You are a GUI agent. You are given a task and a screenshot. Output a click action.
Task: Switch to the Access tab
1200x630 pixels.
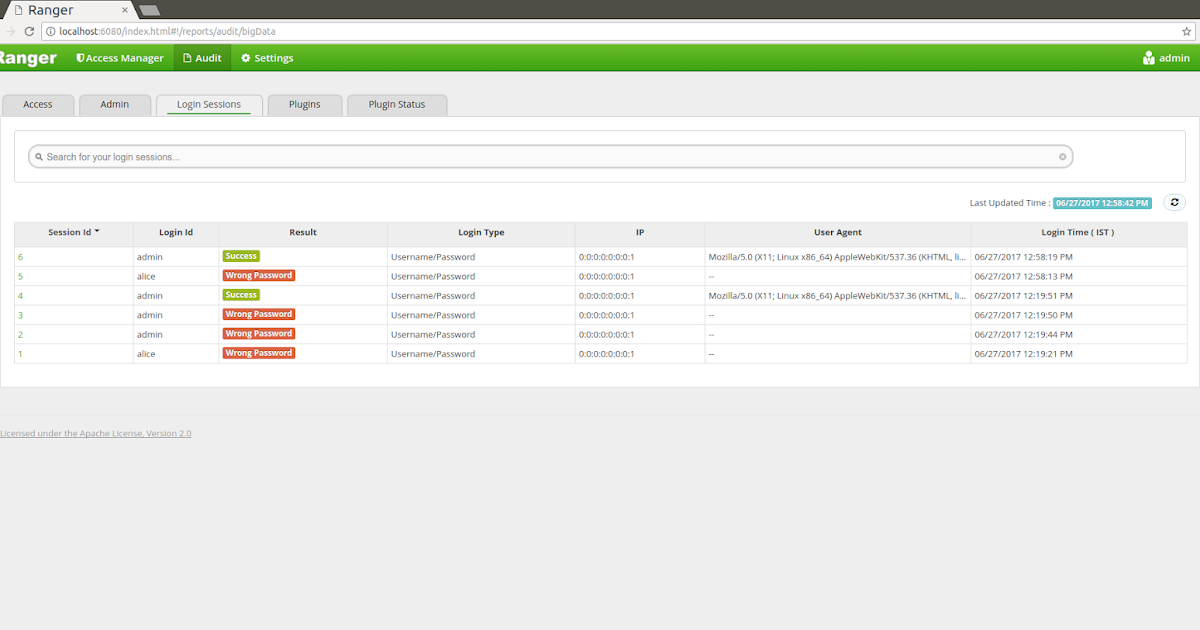tap(38, 104)
